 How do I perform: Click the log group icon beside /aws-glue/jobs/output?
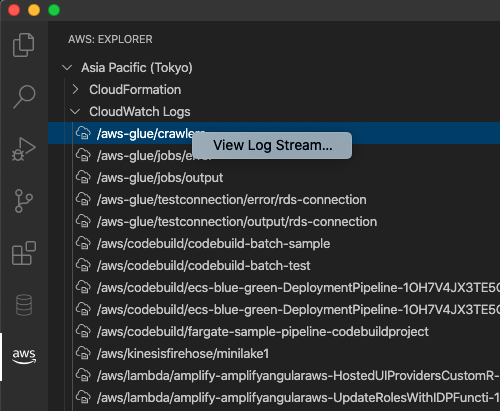(83, 177)
